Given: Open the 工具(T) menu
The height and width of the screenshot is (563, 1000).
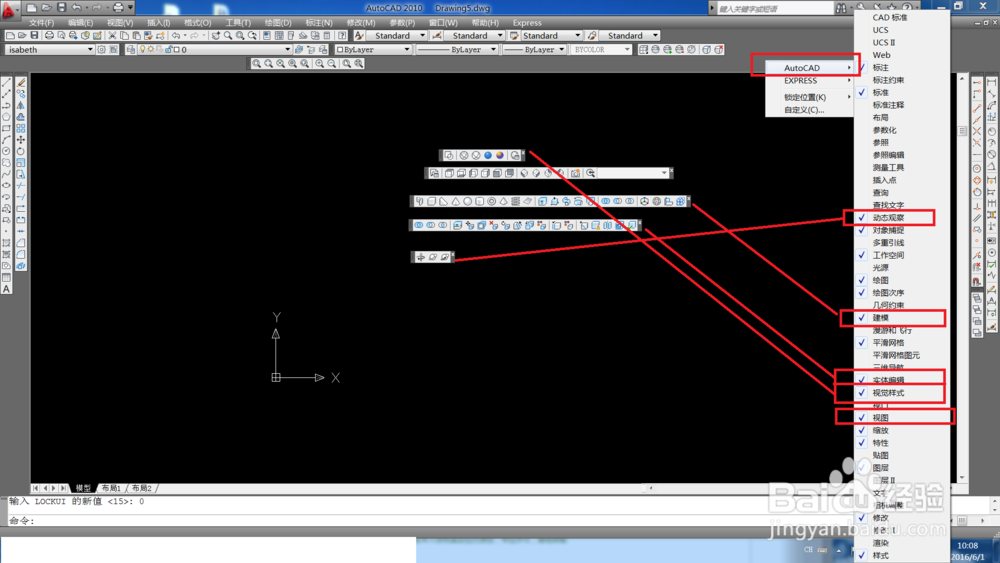Looking at the screenshot, I should tap(238, 23).
